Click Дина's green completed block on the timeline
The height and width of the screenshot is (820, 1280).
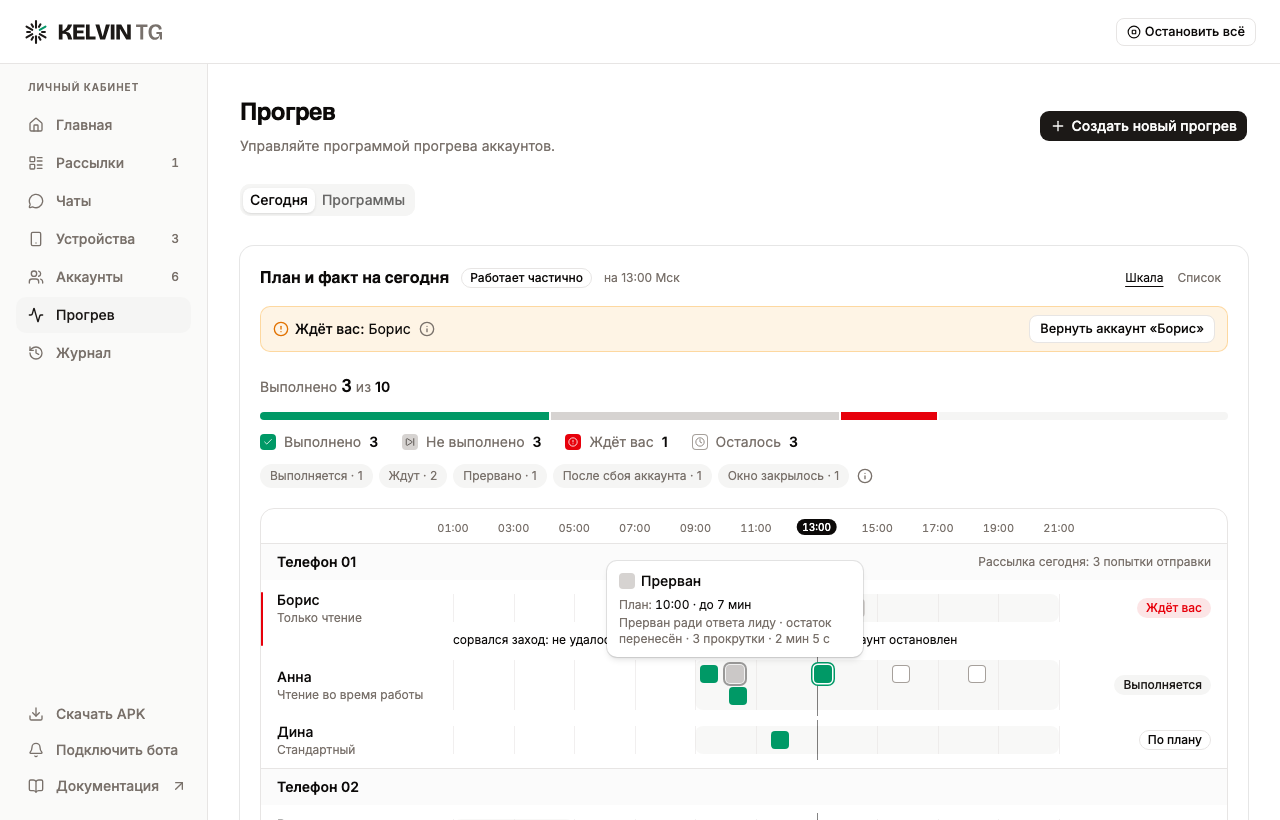(x=780, y=740)
